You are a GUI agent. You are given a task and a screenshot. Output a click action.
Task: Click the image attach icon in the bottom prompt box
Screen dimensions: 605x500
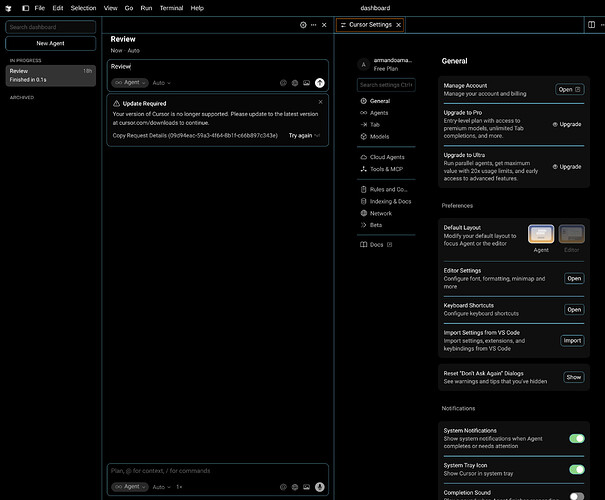point(306,487)
